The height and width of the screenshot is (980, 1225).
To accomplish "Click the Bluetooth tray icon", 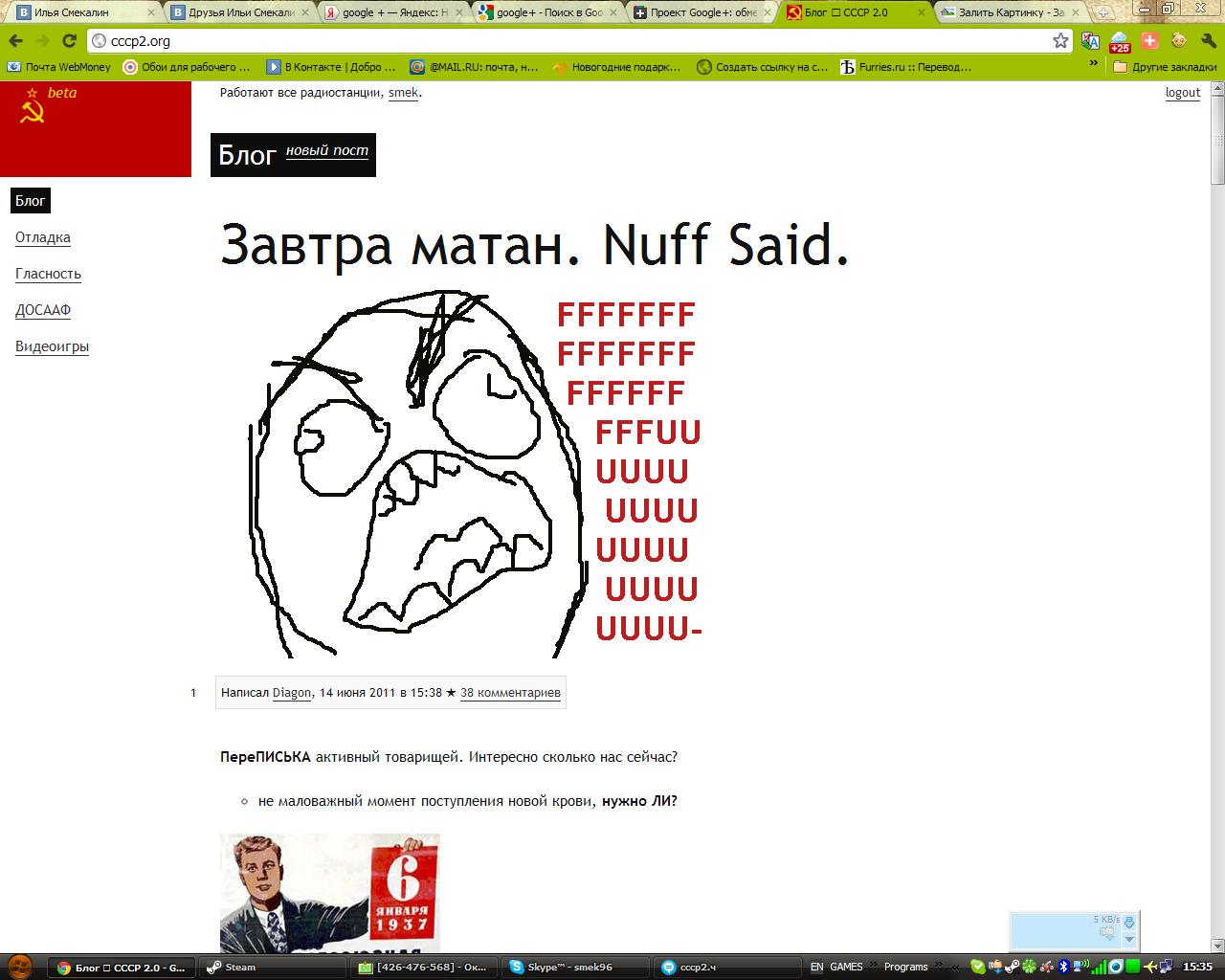I will (1063, 967).
